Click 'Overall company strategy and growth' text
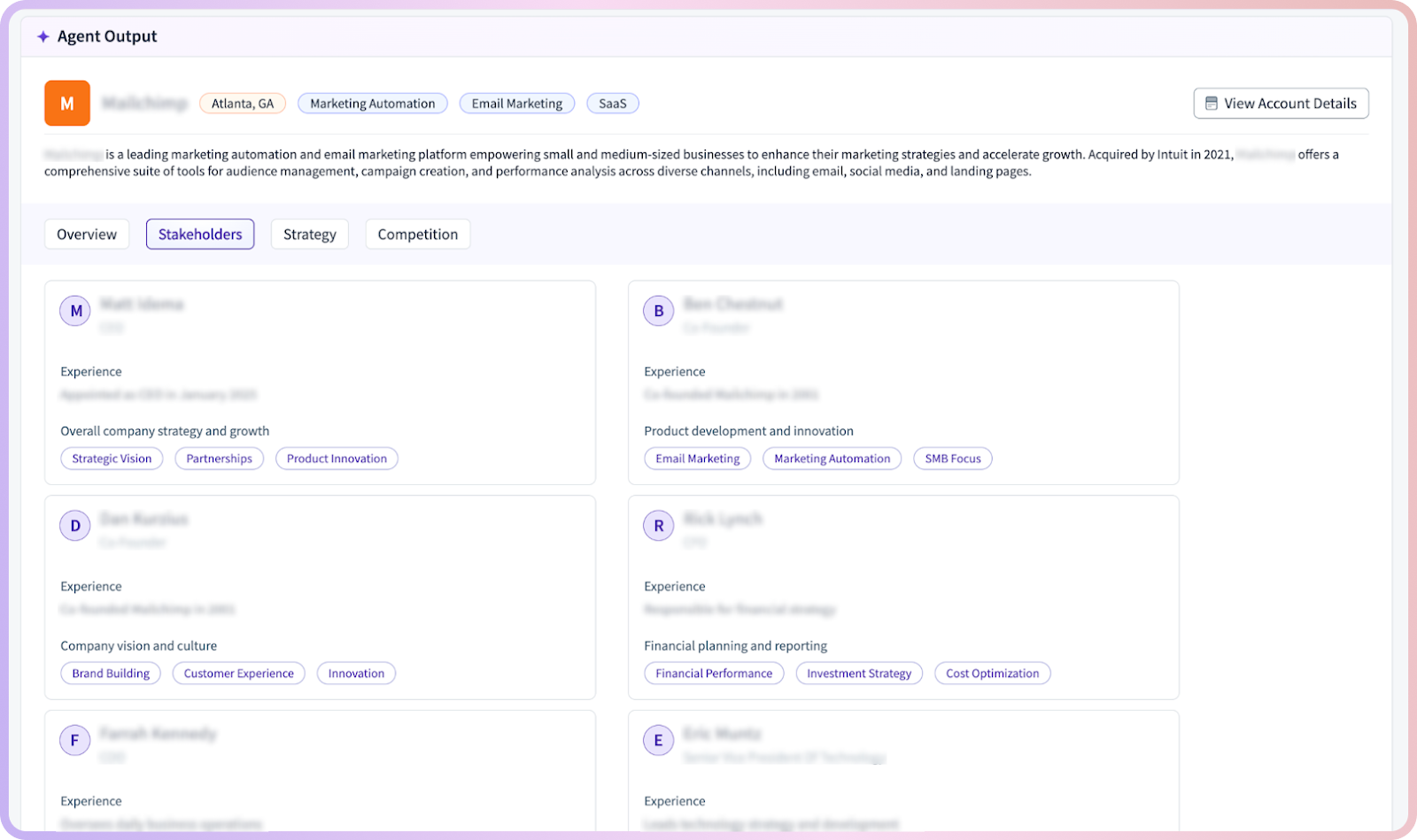This screenshot has width=1417, height=840. [x=165, y=431]
